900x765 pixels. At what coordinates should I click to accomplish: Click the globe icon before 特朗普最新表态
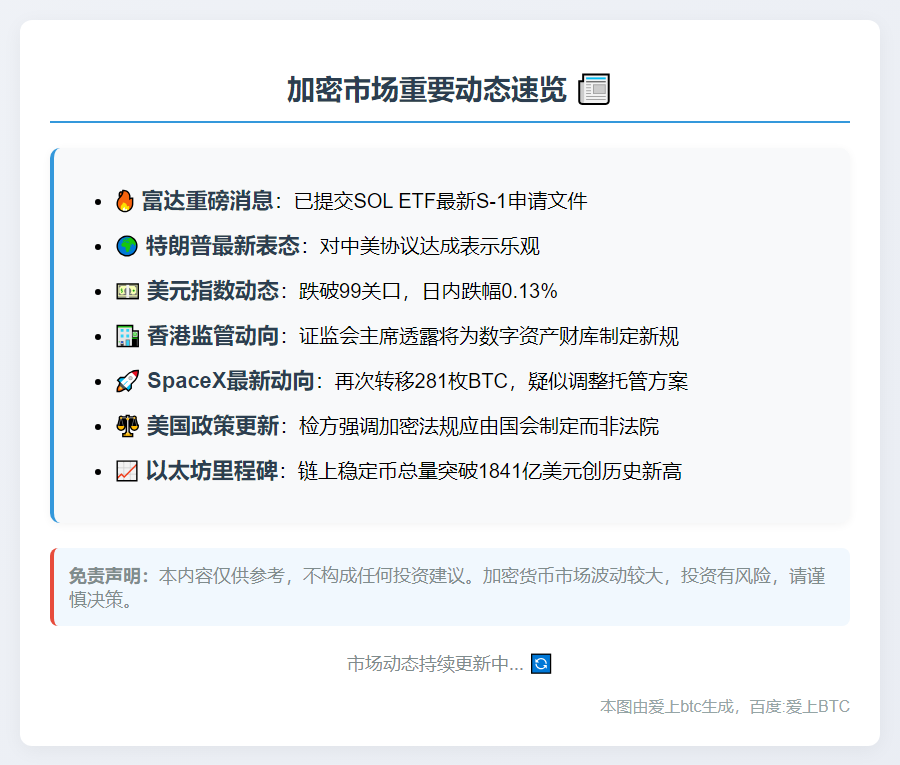(127, 246)
